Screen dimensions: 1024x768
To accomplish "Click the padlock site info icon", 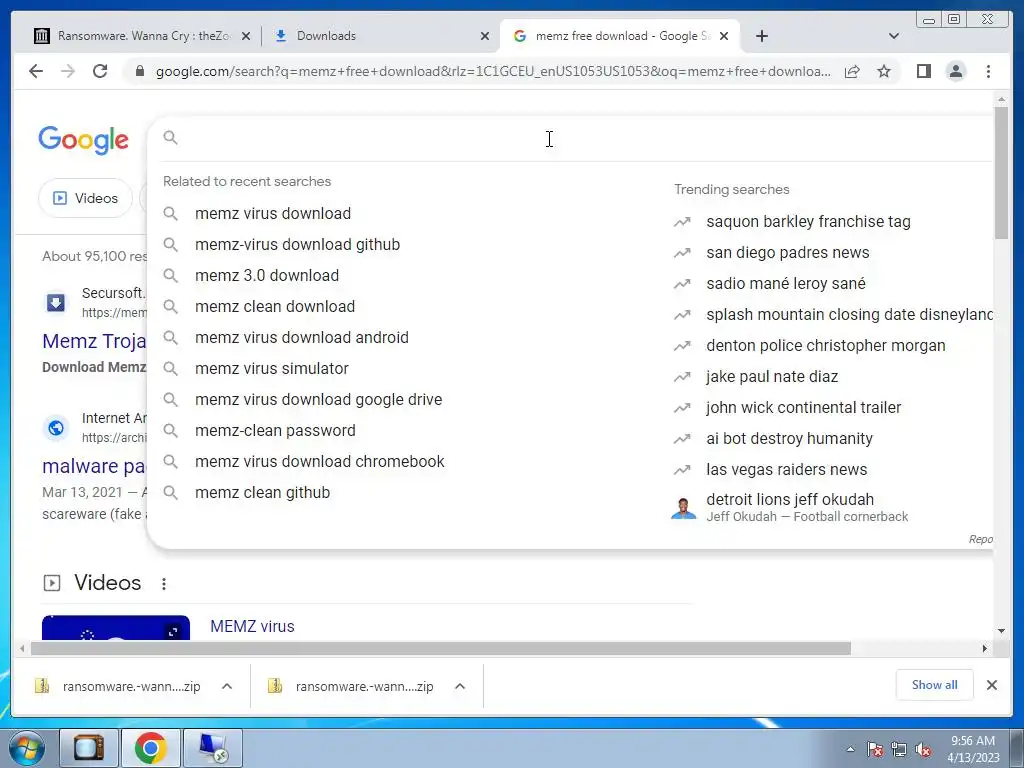I will click(x=139, y=71).
